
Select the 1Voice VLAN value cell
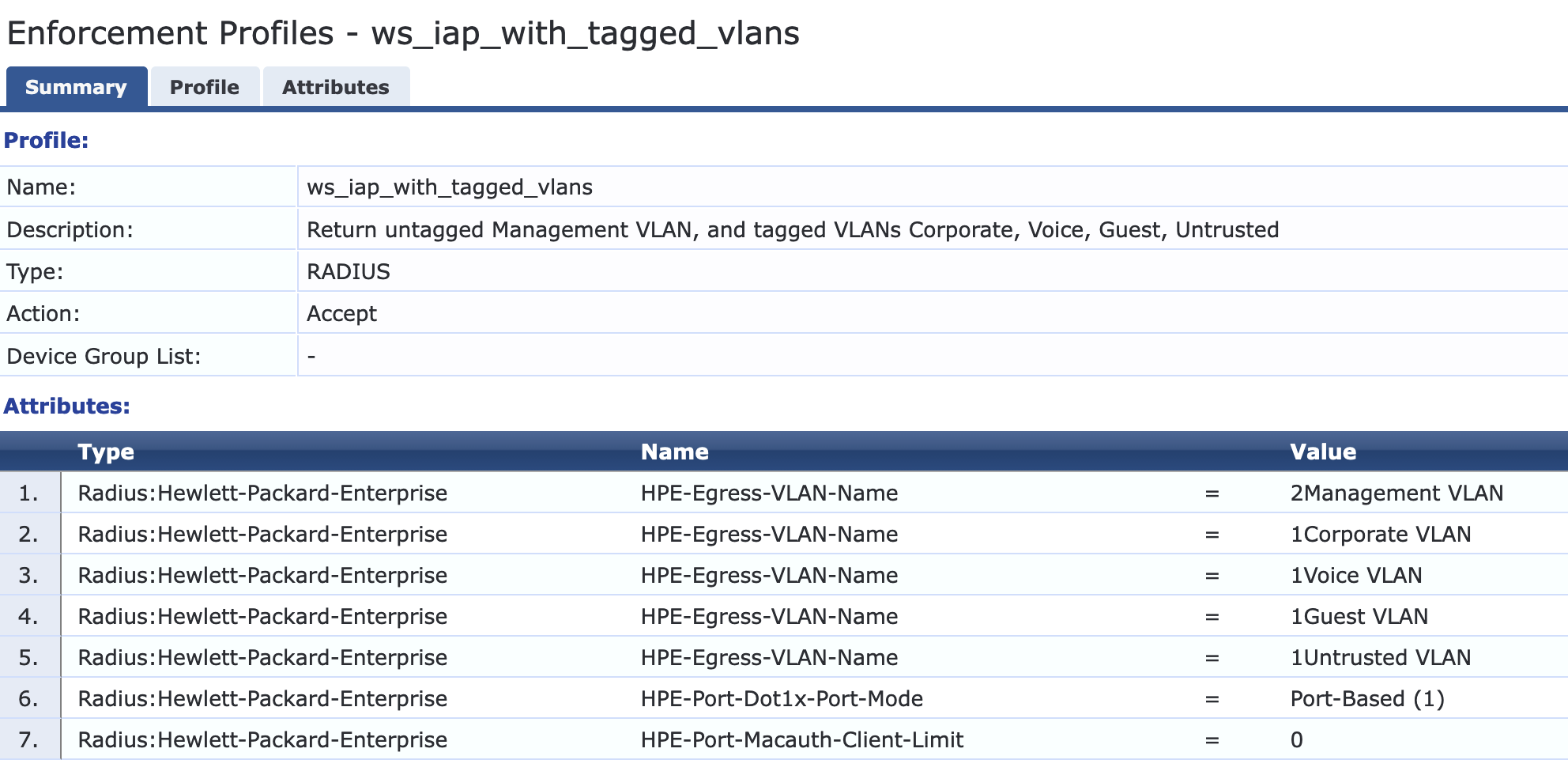pyautogui.click(x=1355, y=576)
